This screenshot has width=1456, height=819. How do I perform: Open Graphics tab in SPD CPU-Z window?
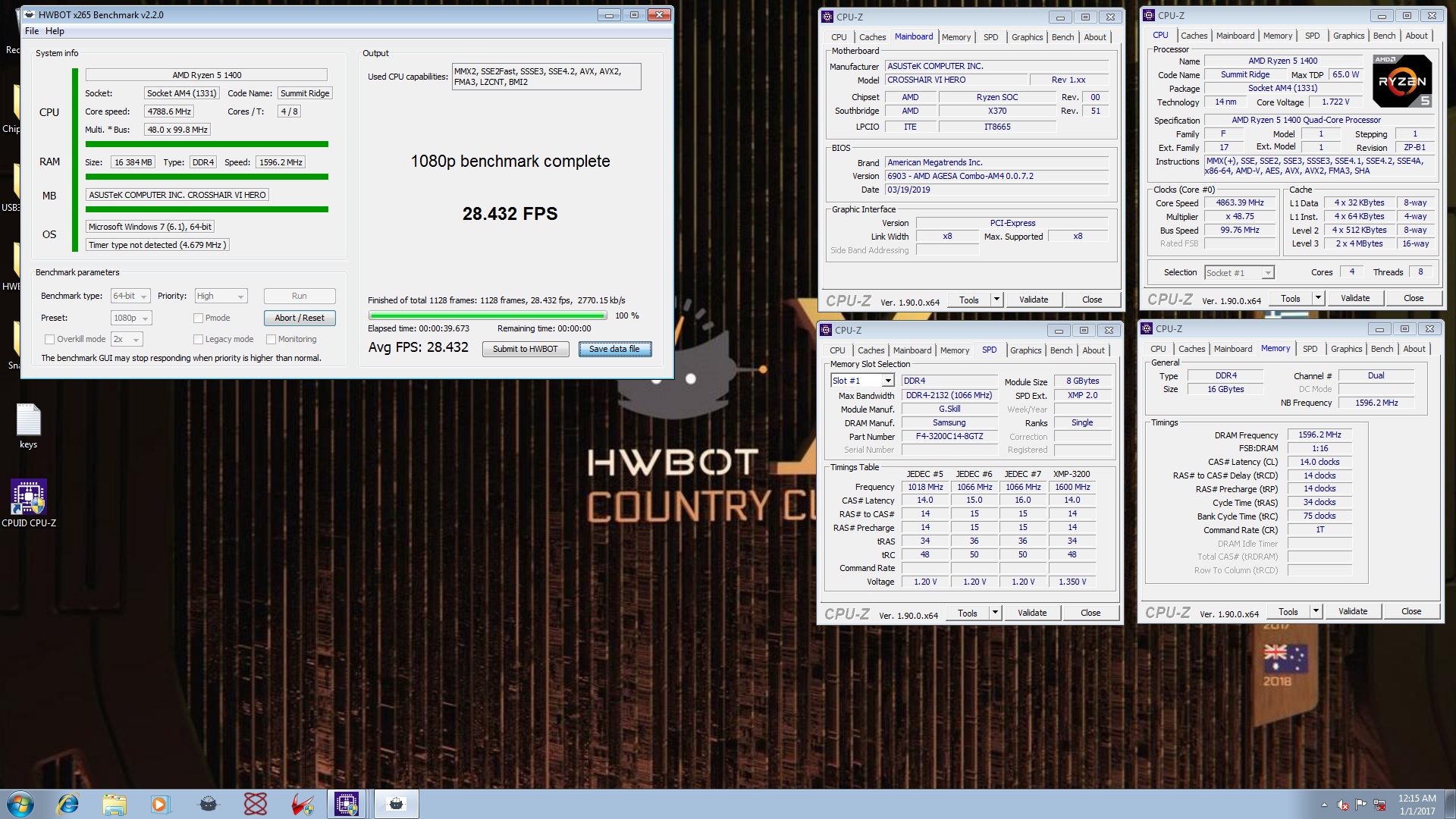tap(1025, 350)
